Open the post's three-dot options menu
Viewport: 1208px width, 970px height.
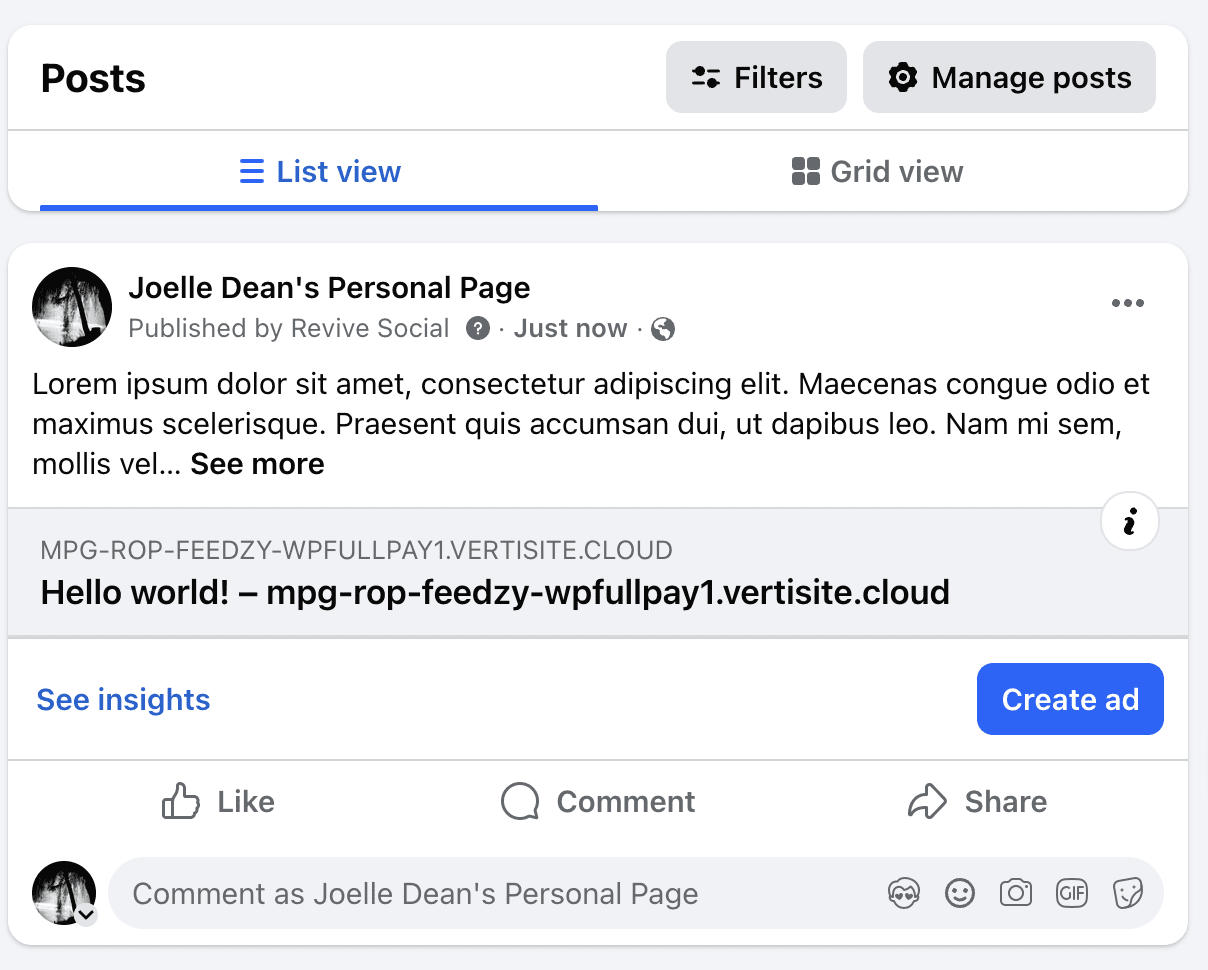coord(1128,304)
